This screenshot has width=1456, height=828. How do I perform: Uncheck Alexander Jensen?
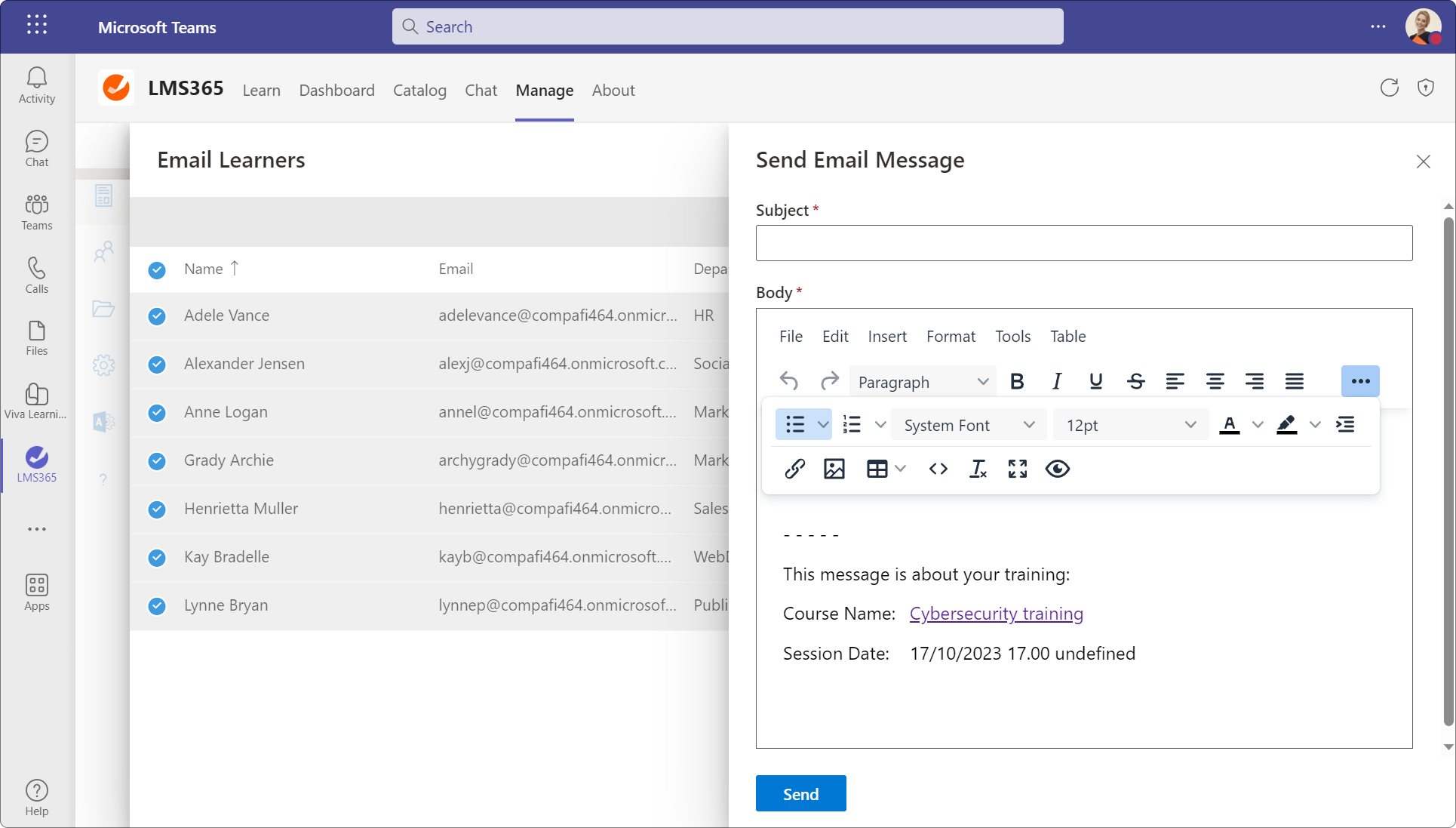(x=157, y=365)
